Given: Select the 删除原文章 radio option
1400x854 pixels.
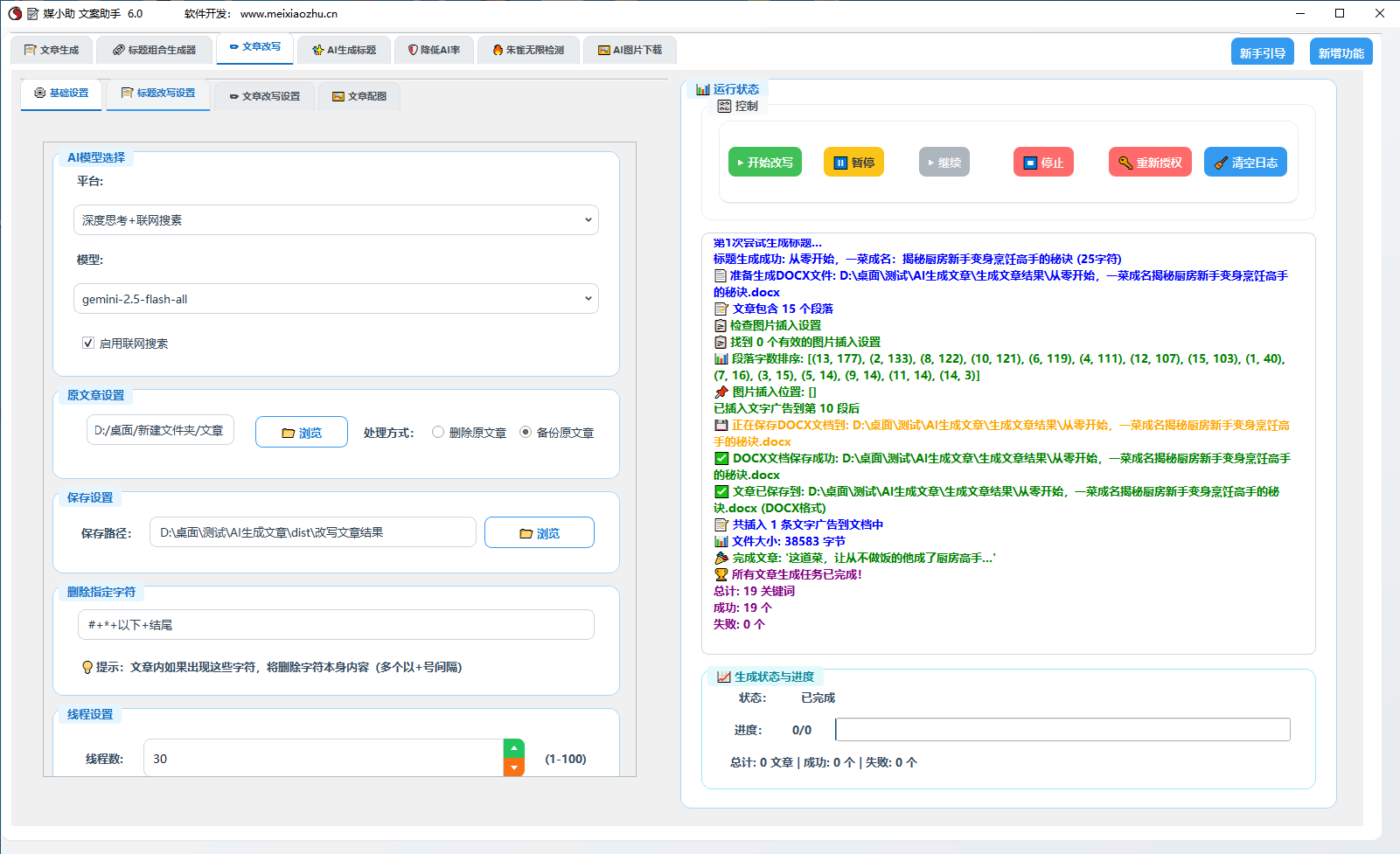Looking at the screenshot, I should [436, 431].
